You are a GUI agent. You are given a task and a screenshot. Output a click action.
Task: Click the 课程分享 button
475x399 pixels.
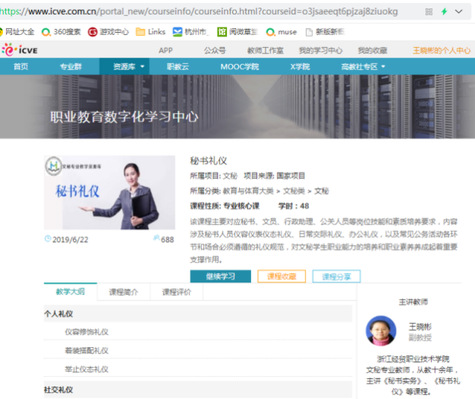[x=336, y=276]
